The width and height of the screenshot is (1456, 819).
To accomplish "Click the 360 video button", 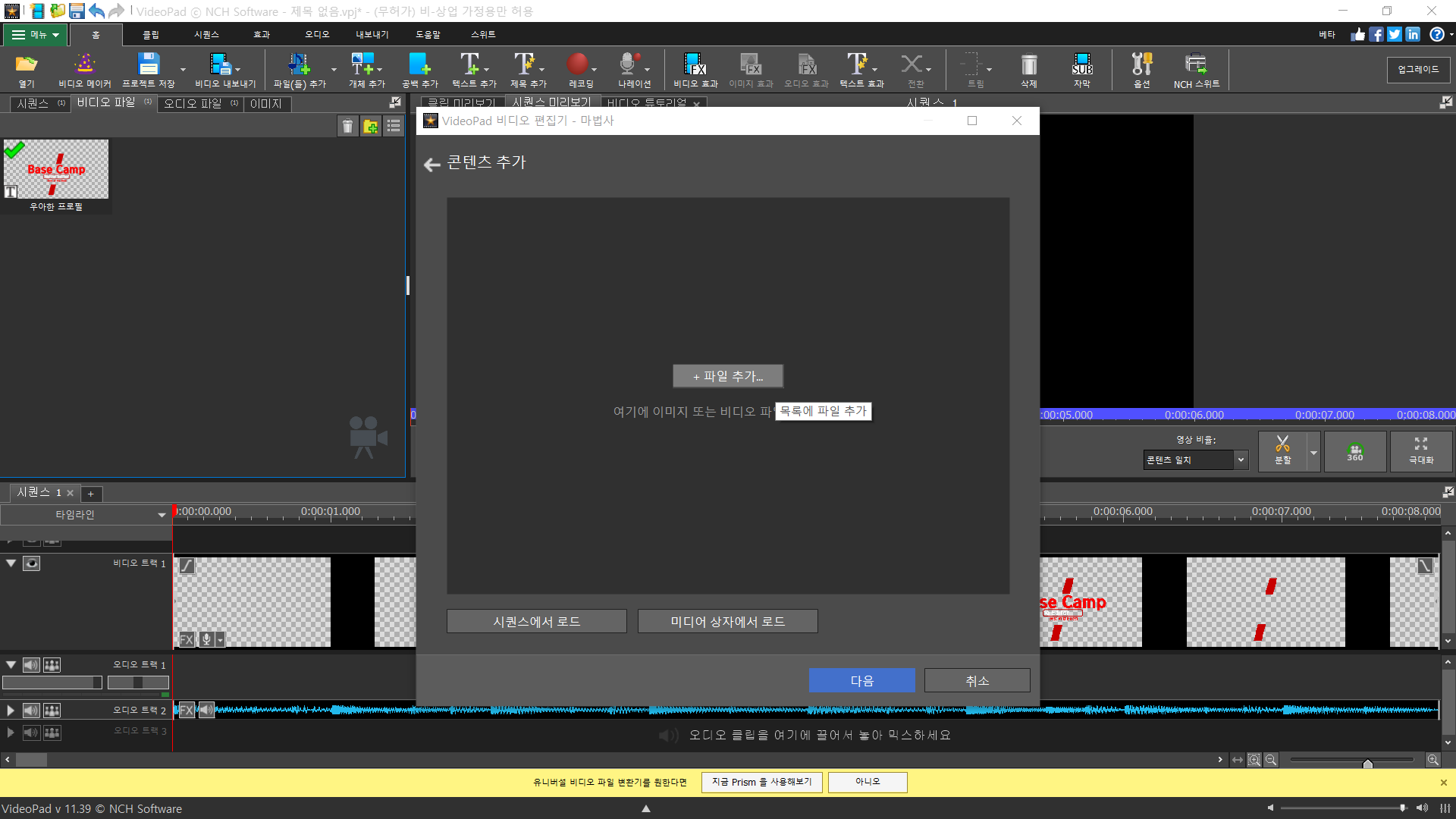I will [x=1355, y=452].
